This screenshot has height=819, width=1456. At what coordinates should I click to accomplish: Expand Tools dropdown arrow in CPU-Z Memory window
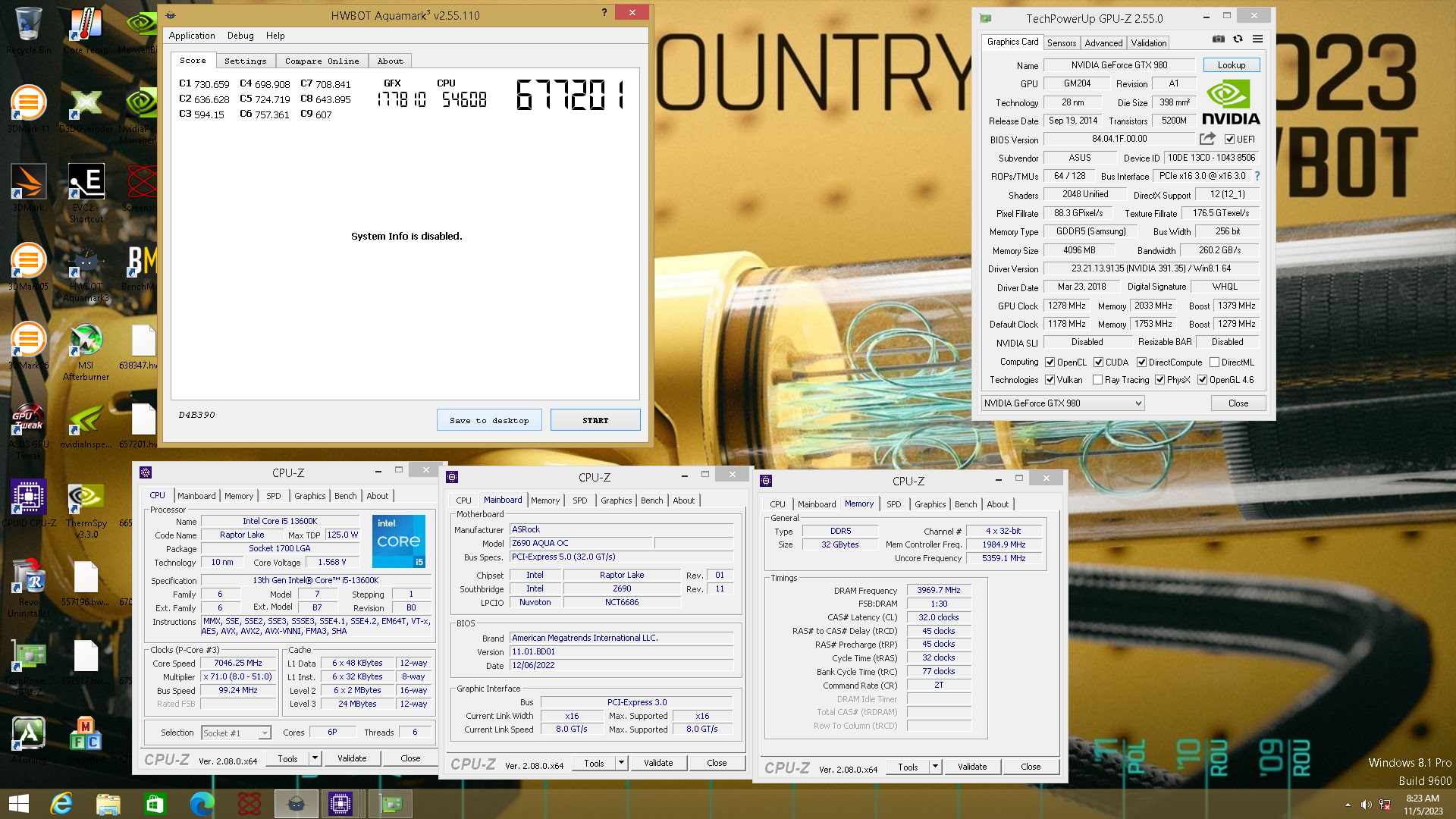(935, 767)
